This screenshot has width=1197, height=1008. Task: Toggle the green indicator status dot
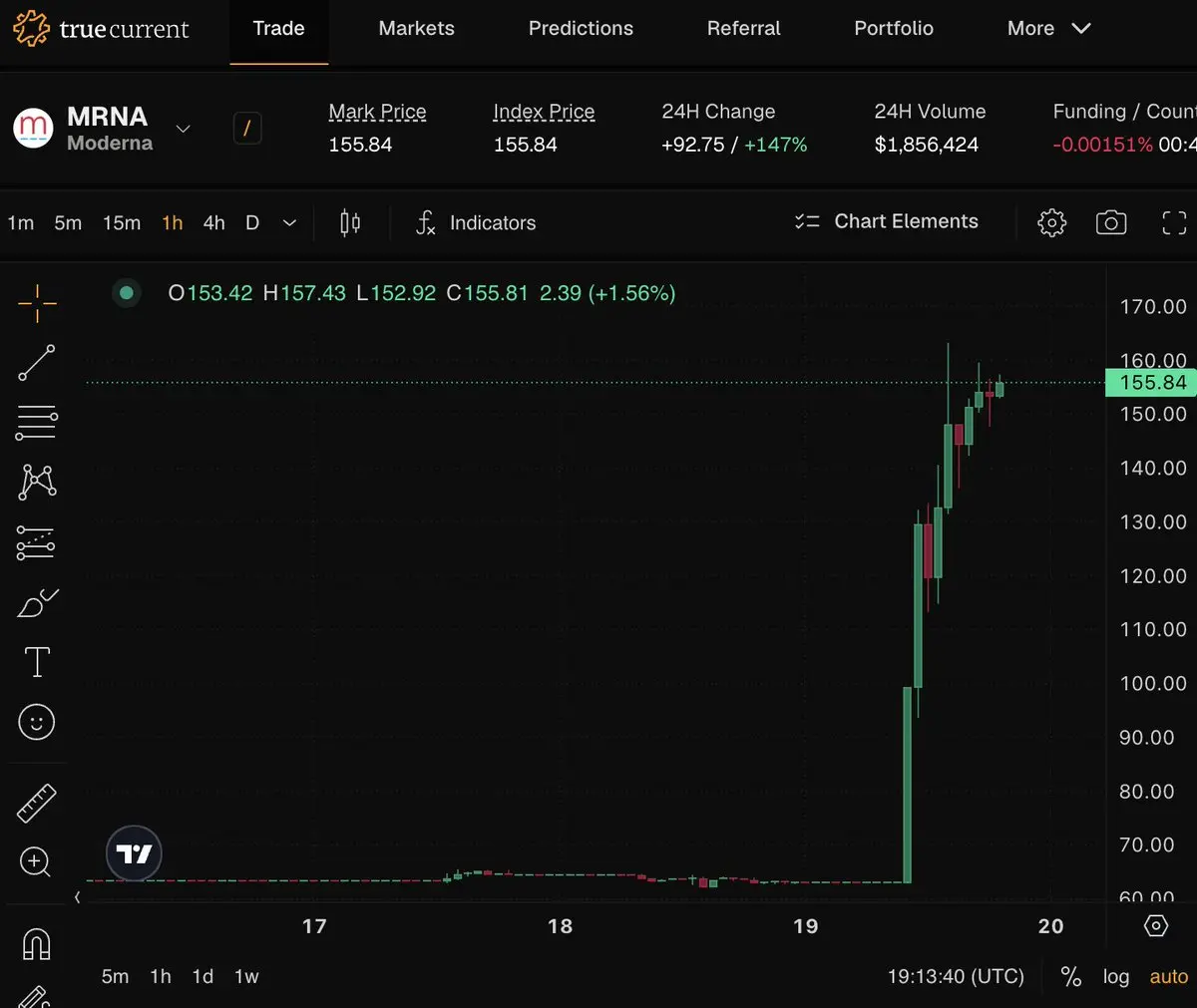click(126, 293)
